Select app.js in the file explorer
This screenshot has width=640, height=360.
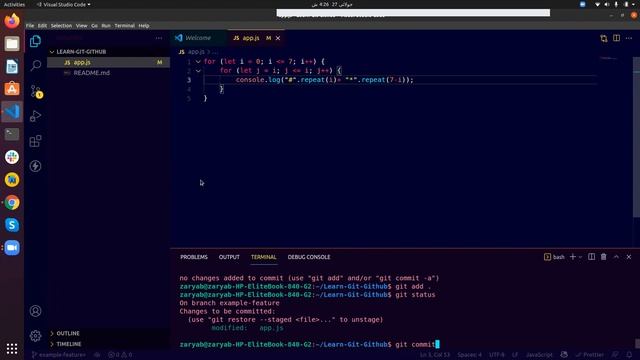pyautogui.click(x=109, y=62)
